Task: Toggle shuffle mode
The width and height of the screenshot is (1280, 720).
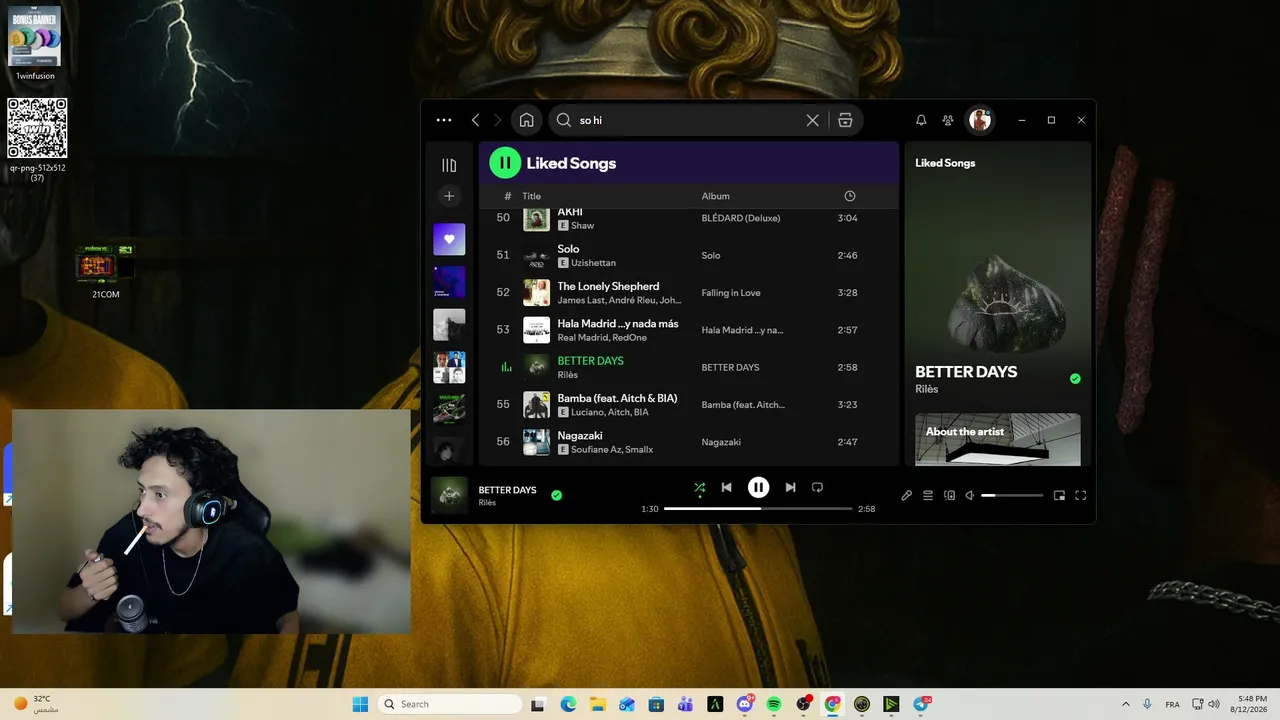Action: pos(700,488)
